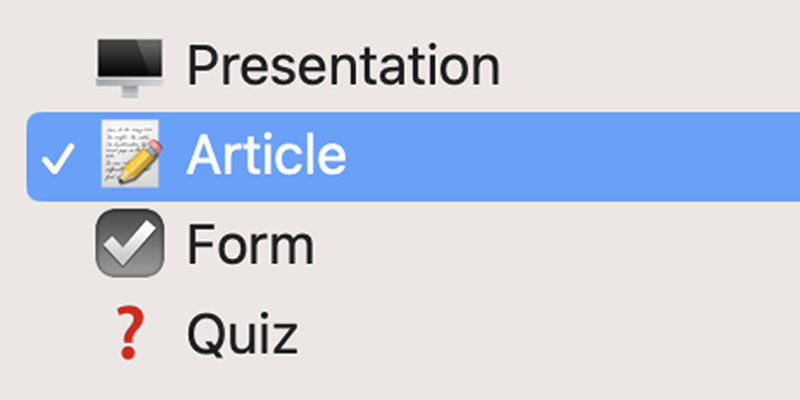The height and width of the screenshot is (400, 800).
Task: Click the white Article text label
Action: [x=266, y=156]
